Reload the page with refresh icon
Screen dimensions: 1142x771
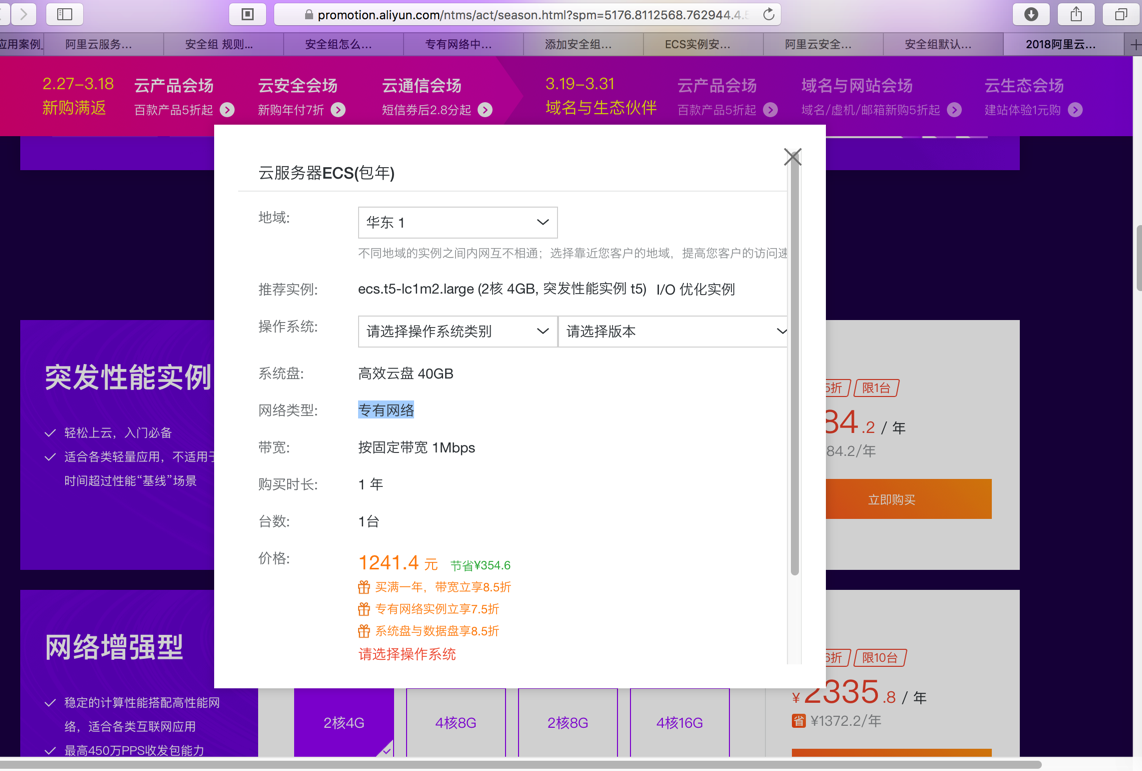pyautogui.click(x=768, y=15)
